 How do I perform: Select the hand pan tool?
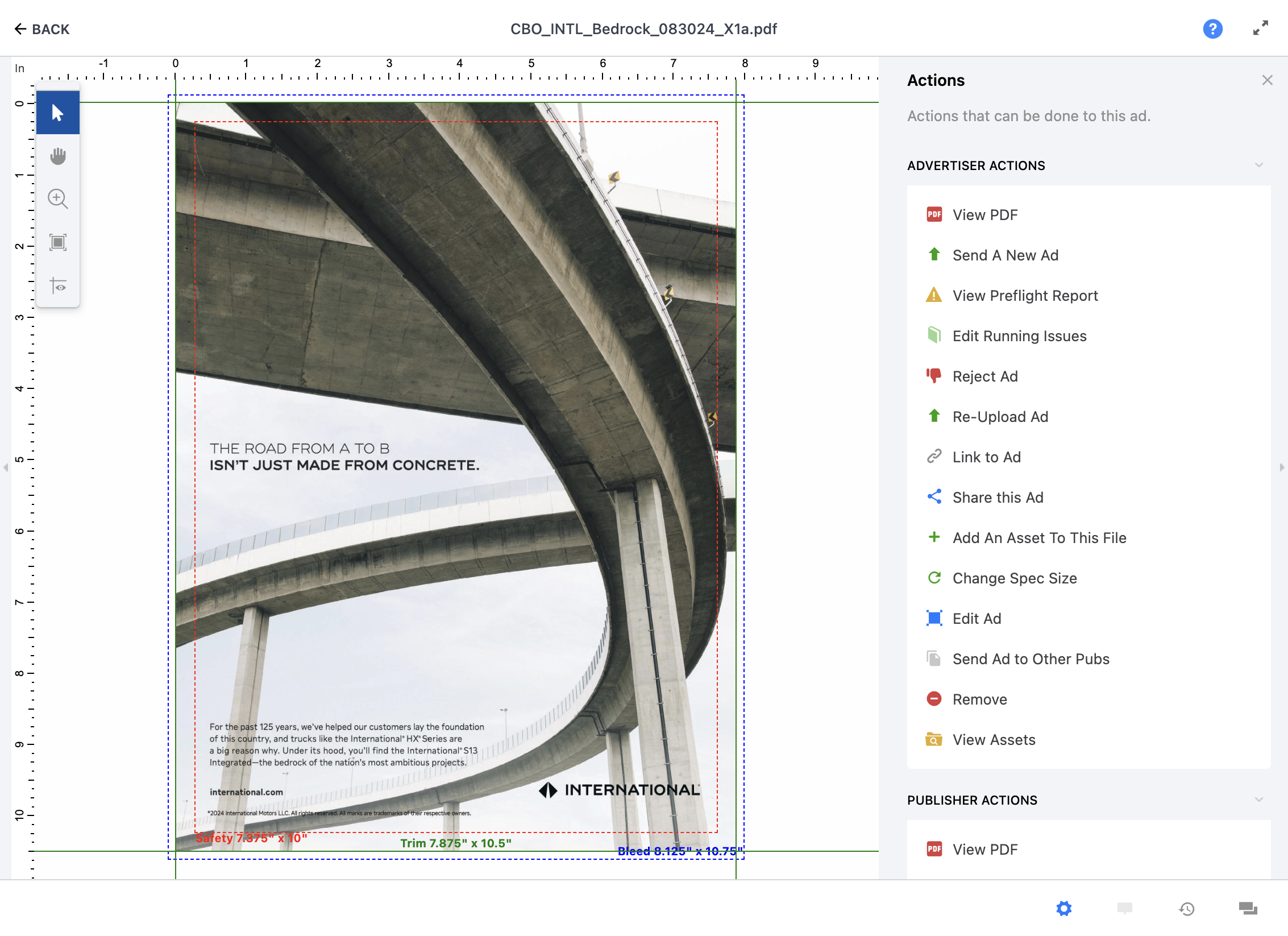coord(57,156)
